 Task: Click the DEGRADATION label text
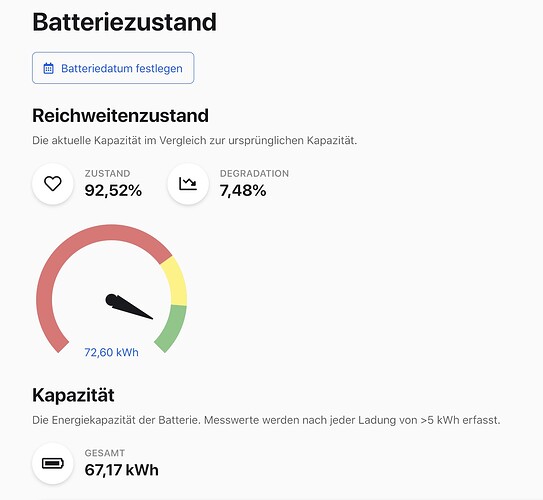tap(254, 173)
